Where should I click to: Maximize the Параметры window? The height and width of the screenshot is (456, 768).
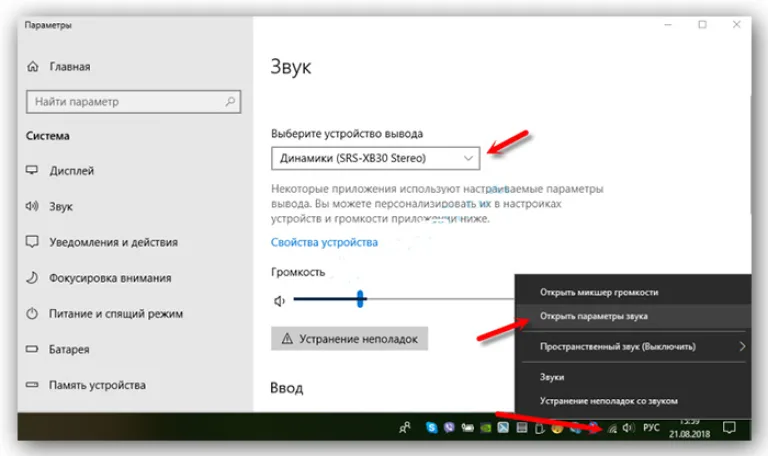702,24
